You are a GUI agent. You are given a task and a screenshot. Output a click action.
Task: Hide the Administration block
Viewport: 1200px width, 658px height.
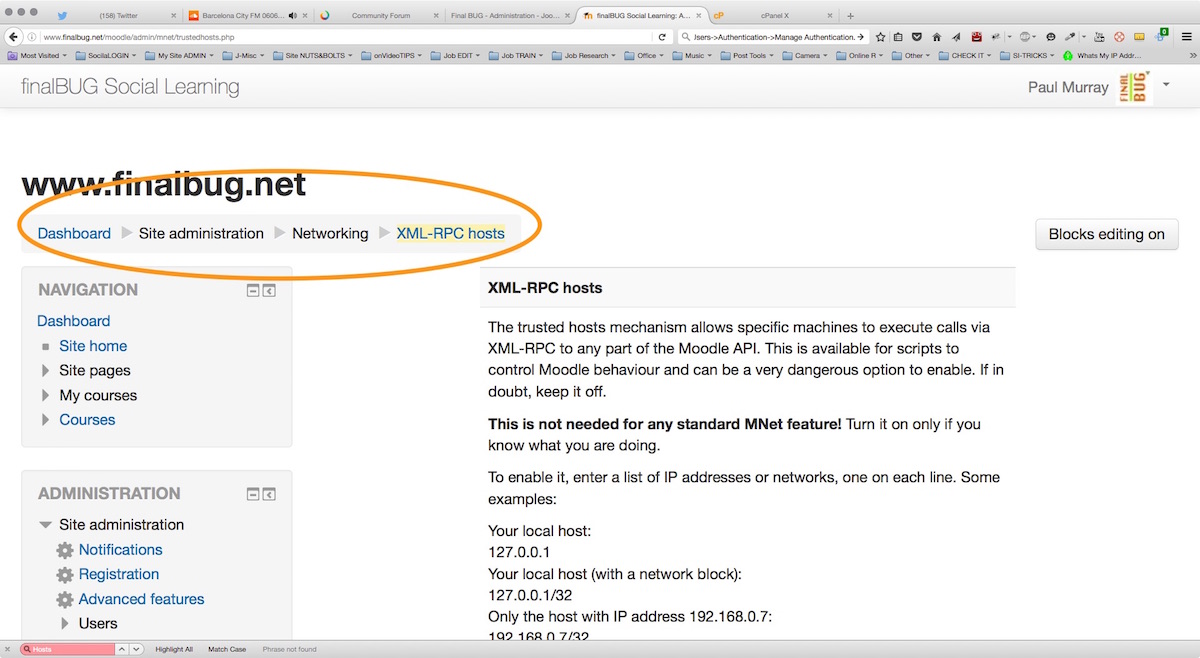(253, 494)
